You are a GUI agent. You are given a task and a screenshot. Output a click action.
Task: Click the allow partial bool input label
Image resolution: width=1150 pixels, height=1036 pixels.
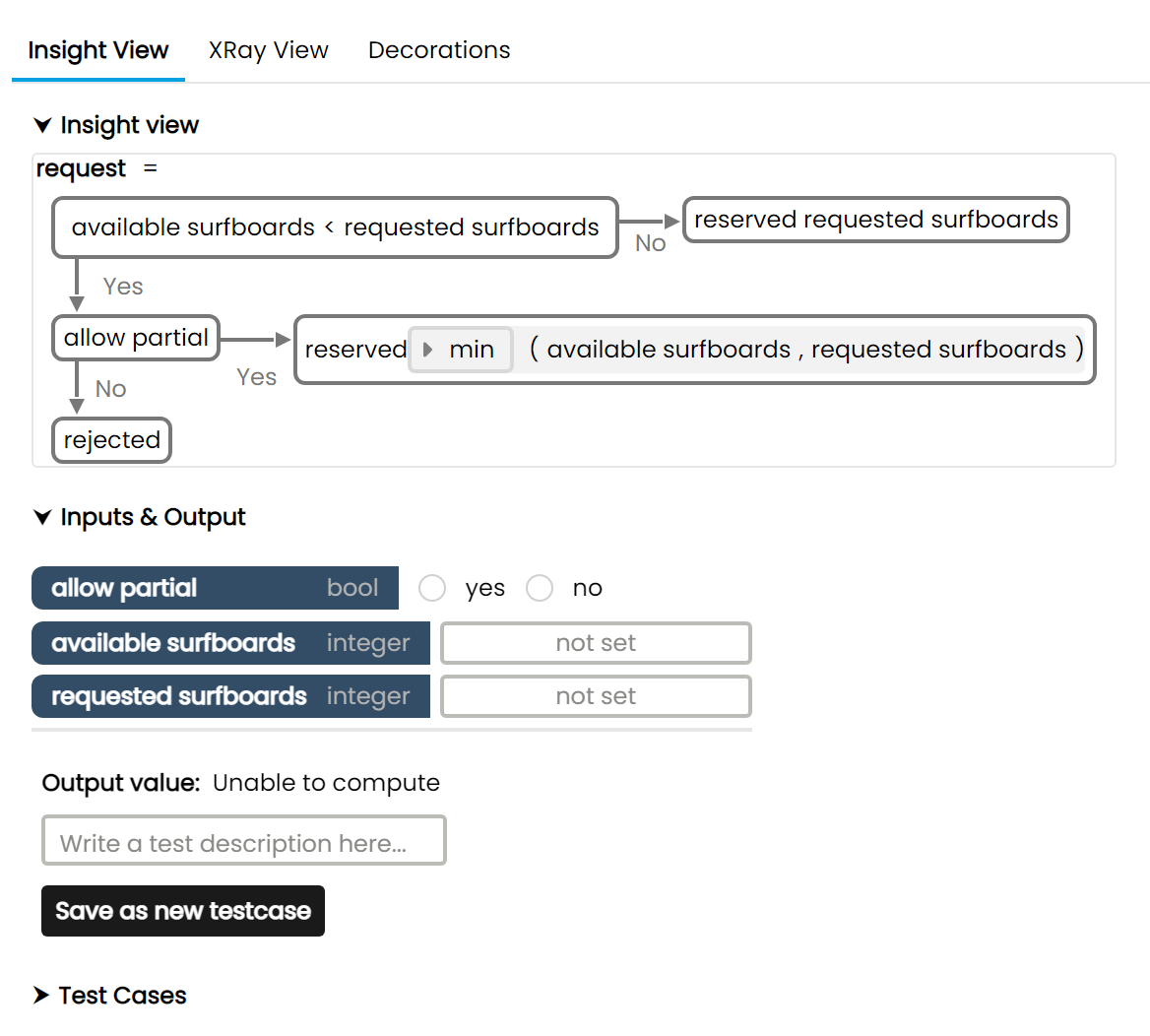215,588
